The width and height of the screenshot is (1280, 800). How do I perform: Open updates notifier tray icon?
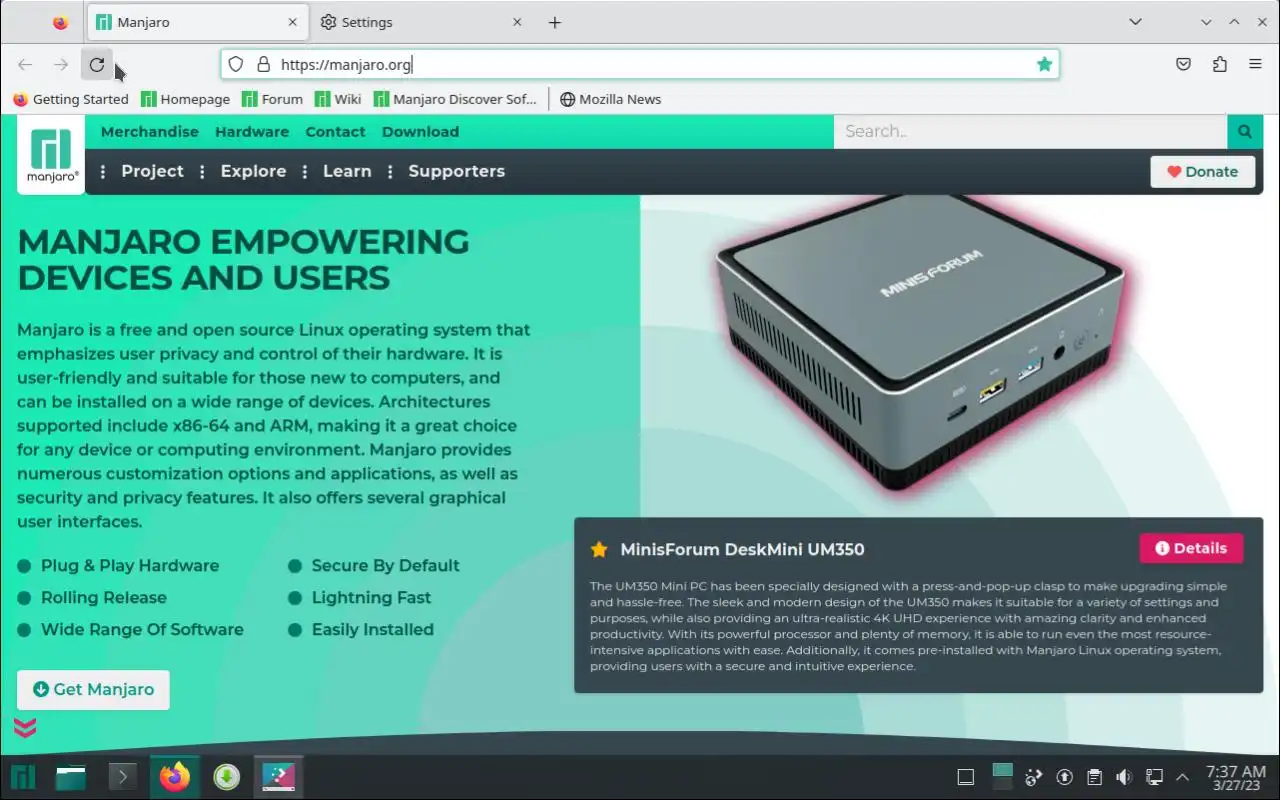[x=1065, y=777]
